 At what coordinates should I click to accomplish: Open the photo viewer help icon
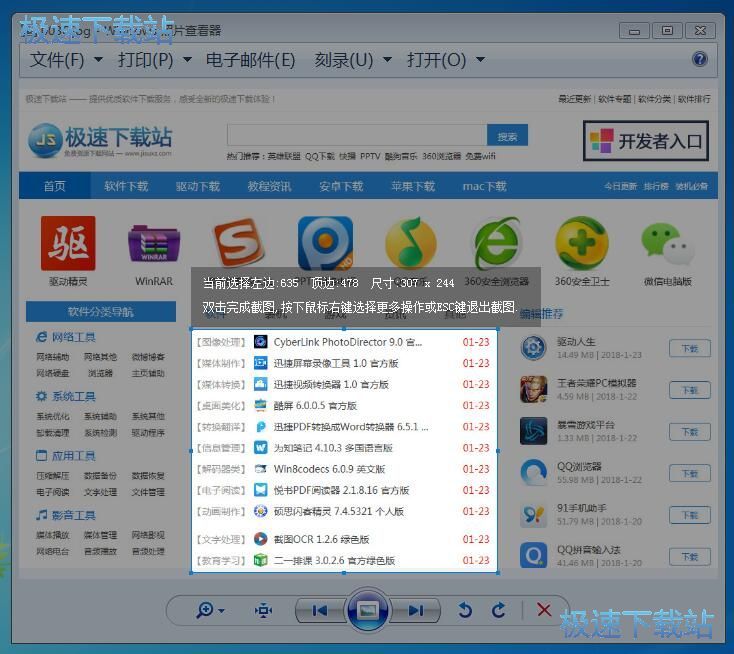click(x=700, y=59)
